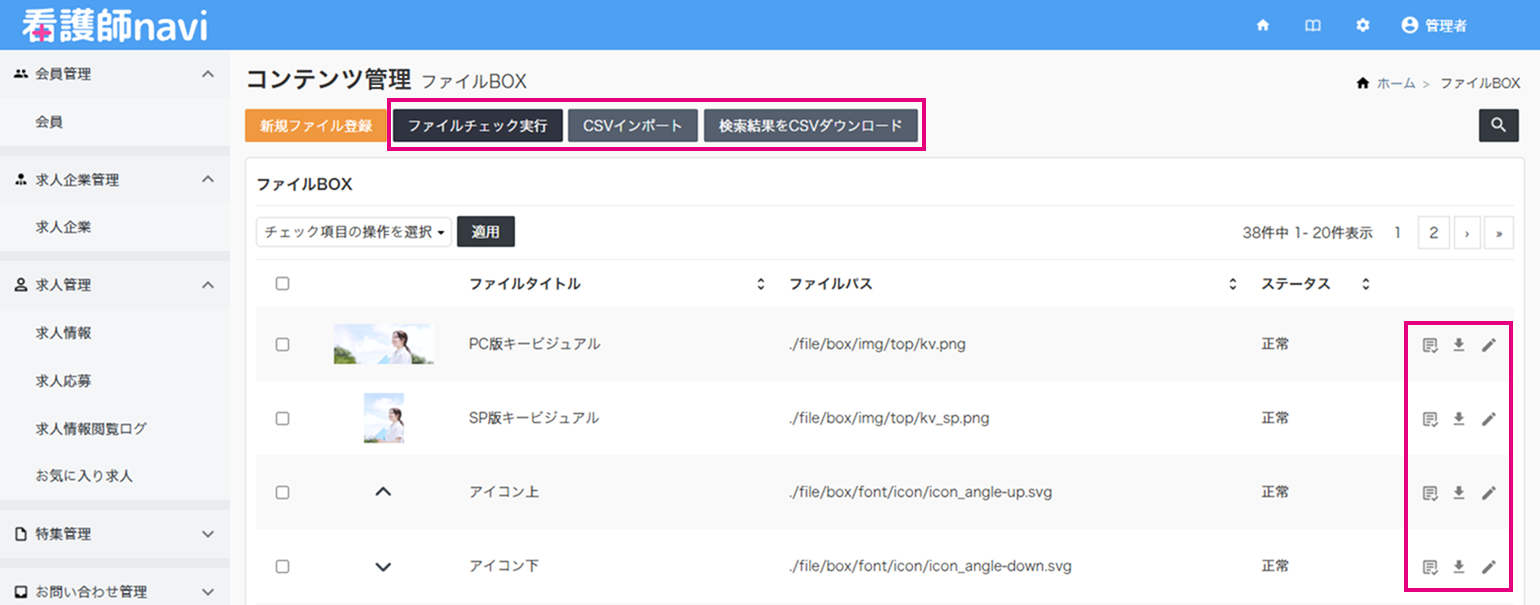
Task: Select 求人情報 in the sidebar
Action: (x=63, y=332)
